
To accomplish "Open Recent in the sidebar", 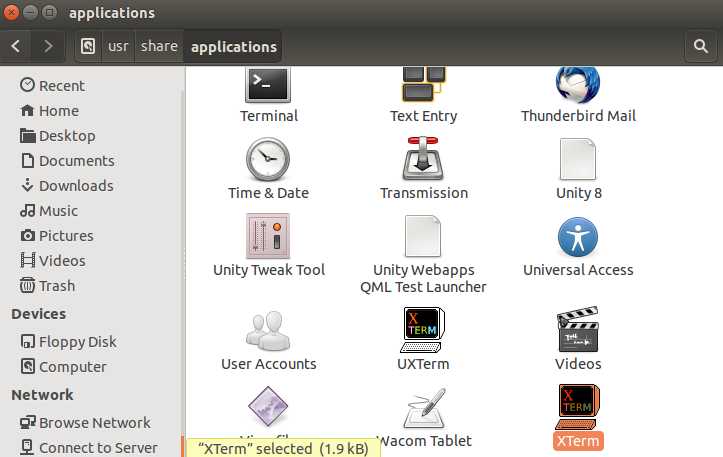I will coord(52,86).
